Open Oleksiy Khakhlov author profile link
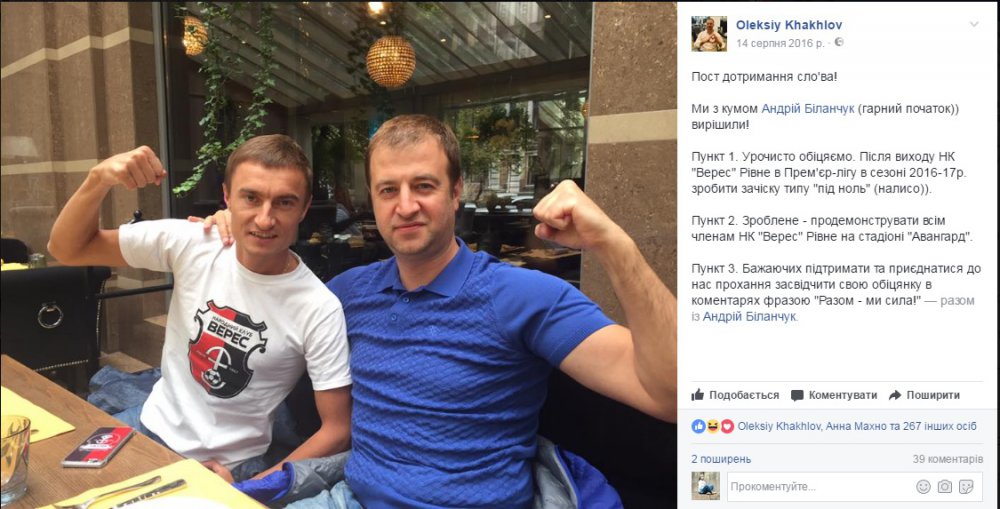 point(789,25)
